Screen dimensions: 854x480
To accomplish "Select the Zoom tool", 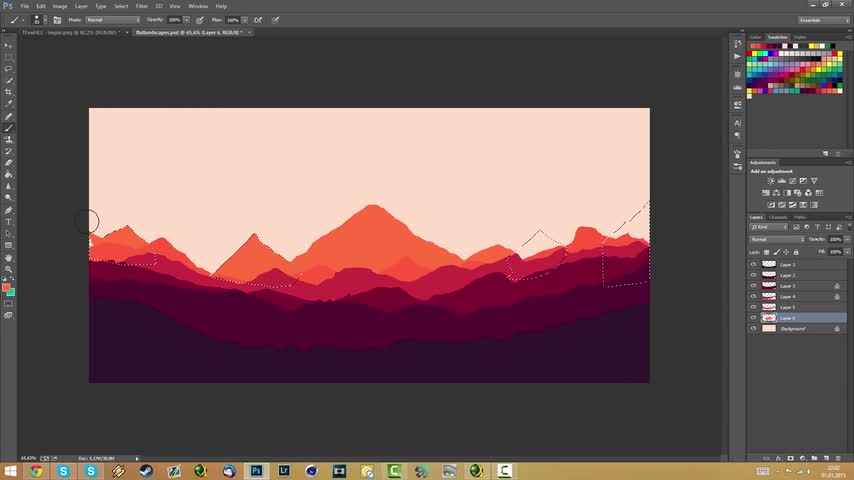I will (8, 269).
